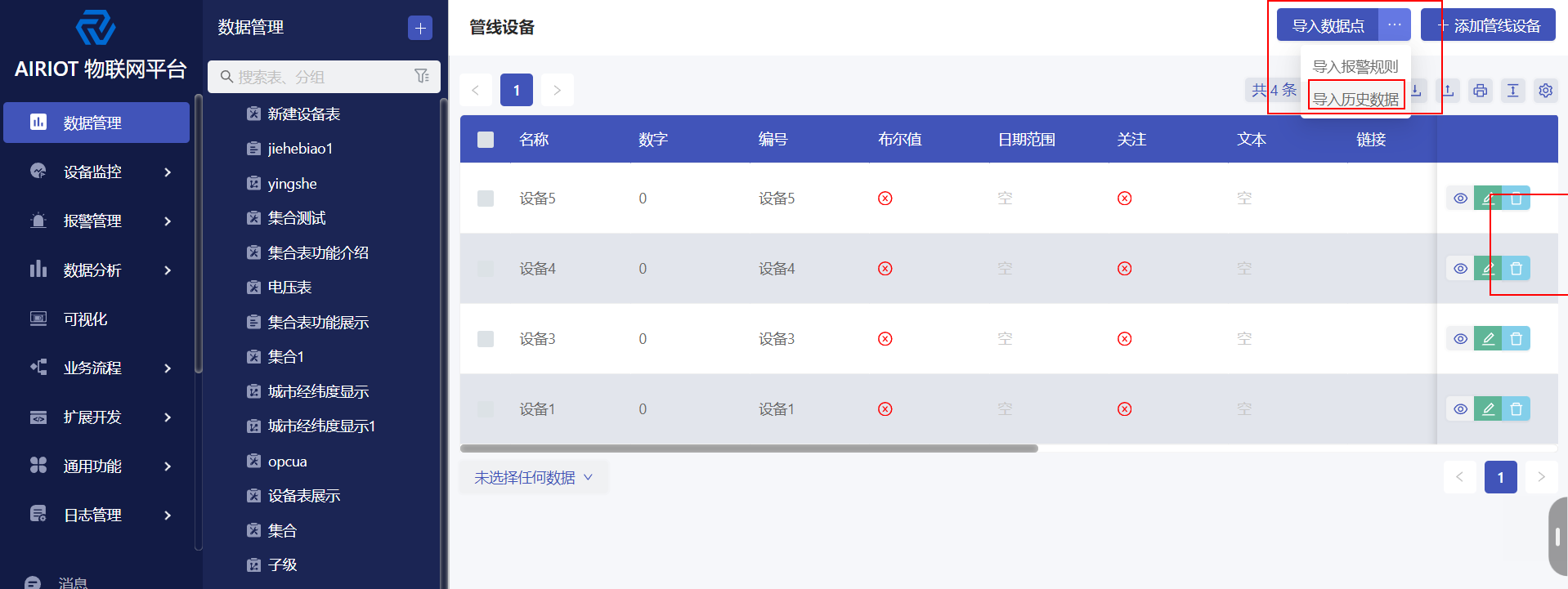Image resolution: width=1568 pixels, height=589 pixels.
Task: Expand the 业务流程 menu chevron
Action: [x=168, y=368]
